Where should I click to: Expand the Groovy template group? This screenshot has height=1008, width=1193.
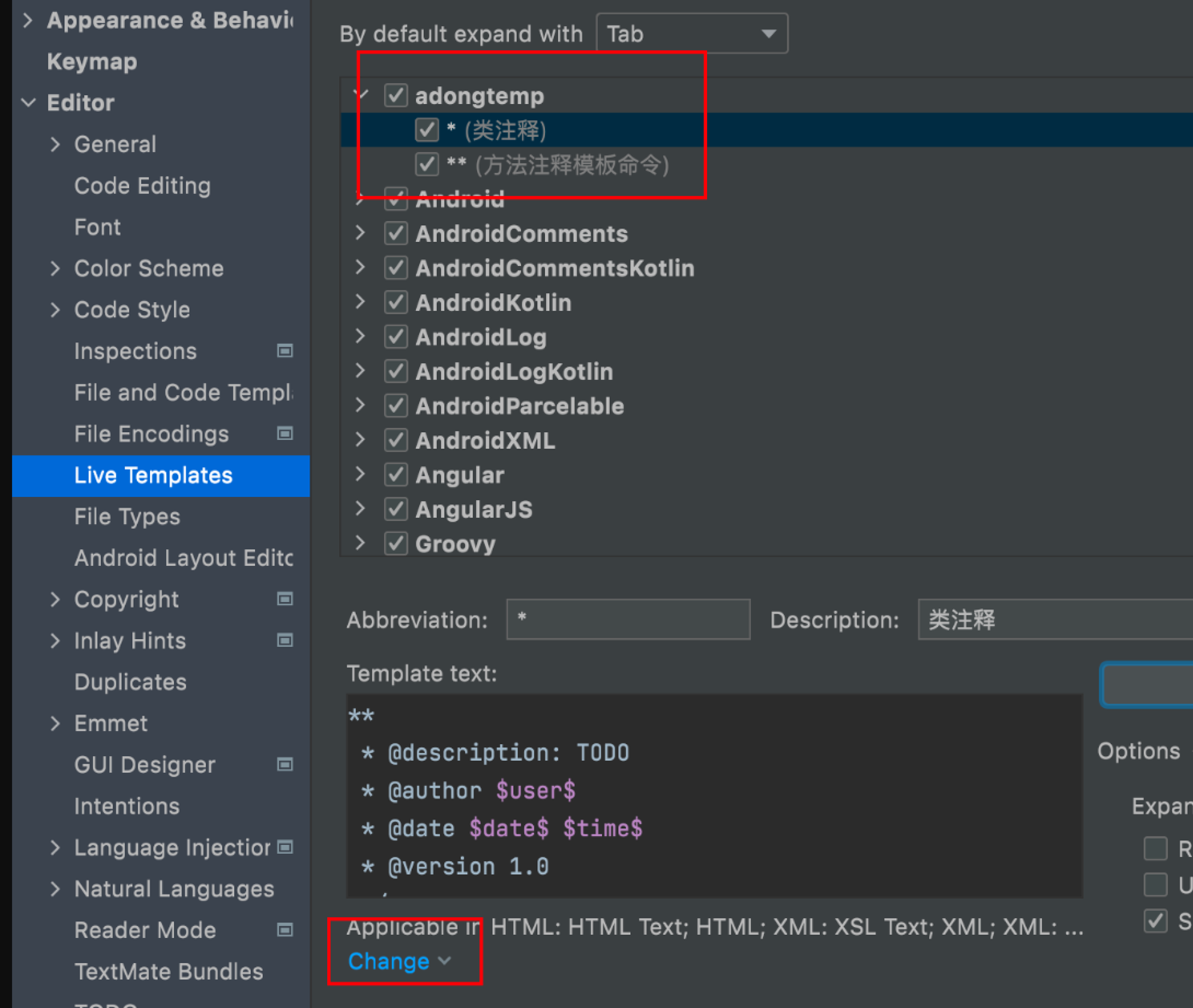click(360, 543)
